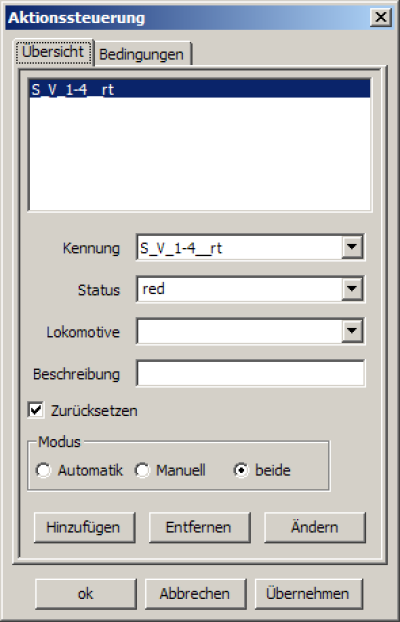Cancel with the Abbrechen button
Image resolution: width=400 pixels, height=622 pixels.
pyautogui.click(x=195, y=594)
